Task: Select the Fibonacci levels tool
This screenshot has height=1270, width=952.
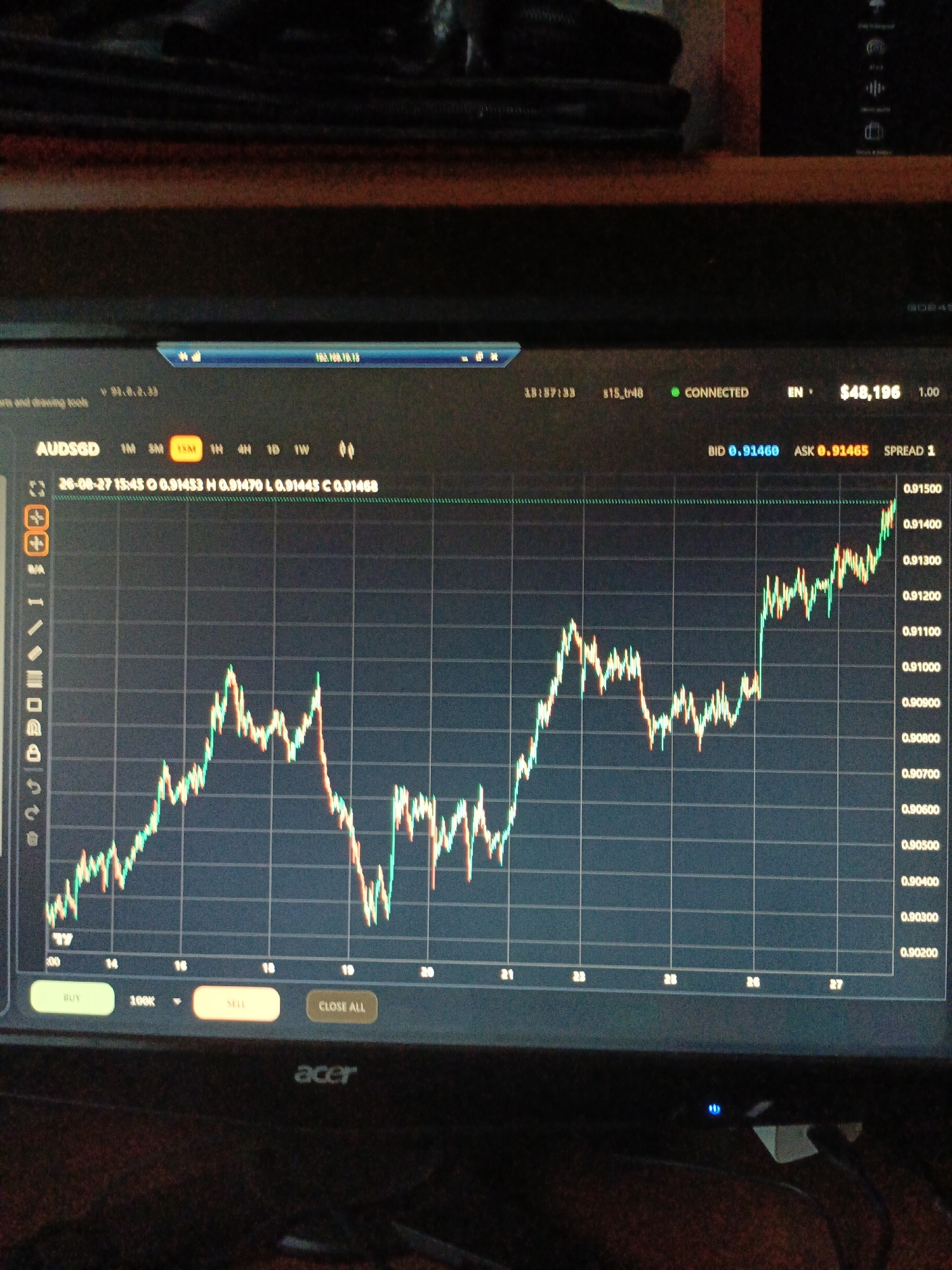Action: [35, 679]
